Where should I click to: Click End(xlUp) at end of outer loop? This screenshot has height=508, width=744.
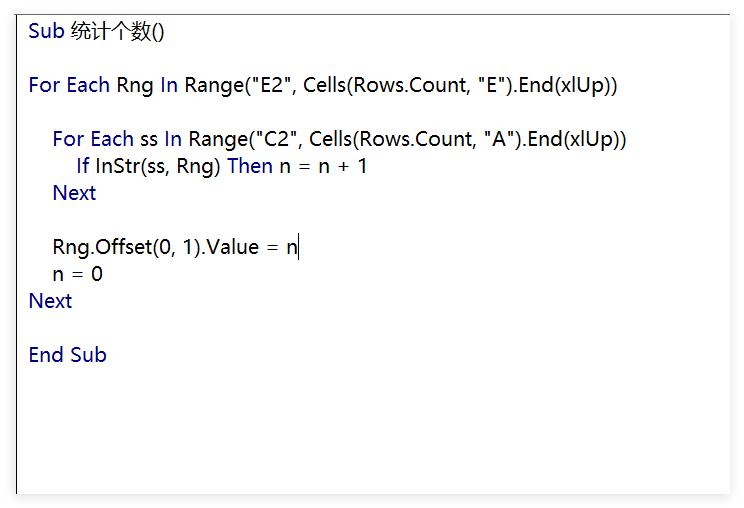567,85
